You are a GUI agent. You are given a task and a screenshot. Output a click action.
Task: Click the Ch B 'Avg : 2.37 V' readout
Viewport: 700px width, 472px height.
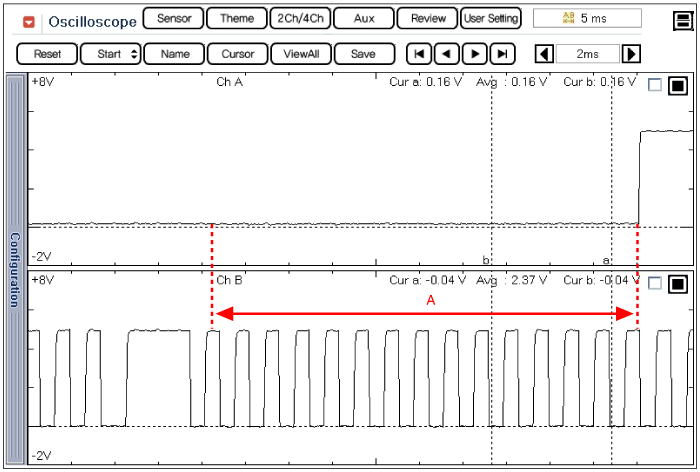(x=512, y=280)
